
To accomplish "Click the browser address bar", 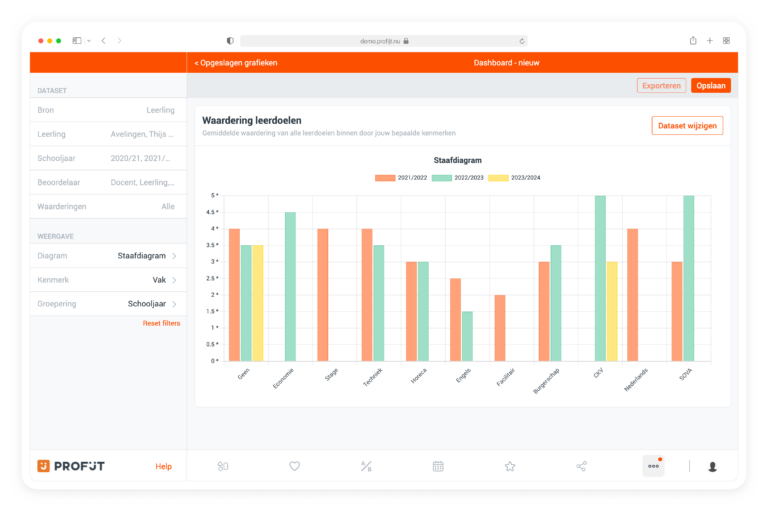I will [x=384, y=41].
